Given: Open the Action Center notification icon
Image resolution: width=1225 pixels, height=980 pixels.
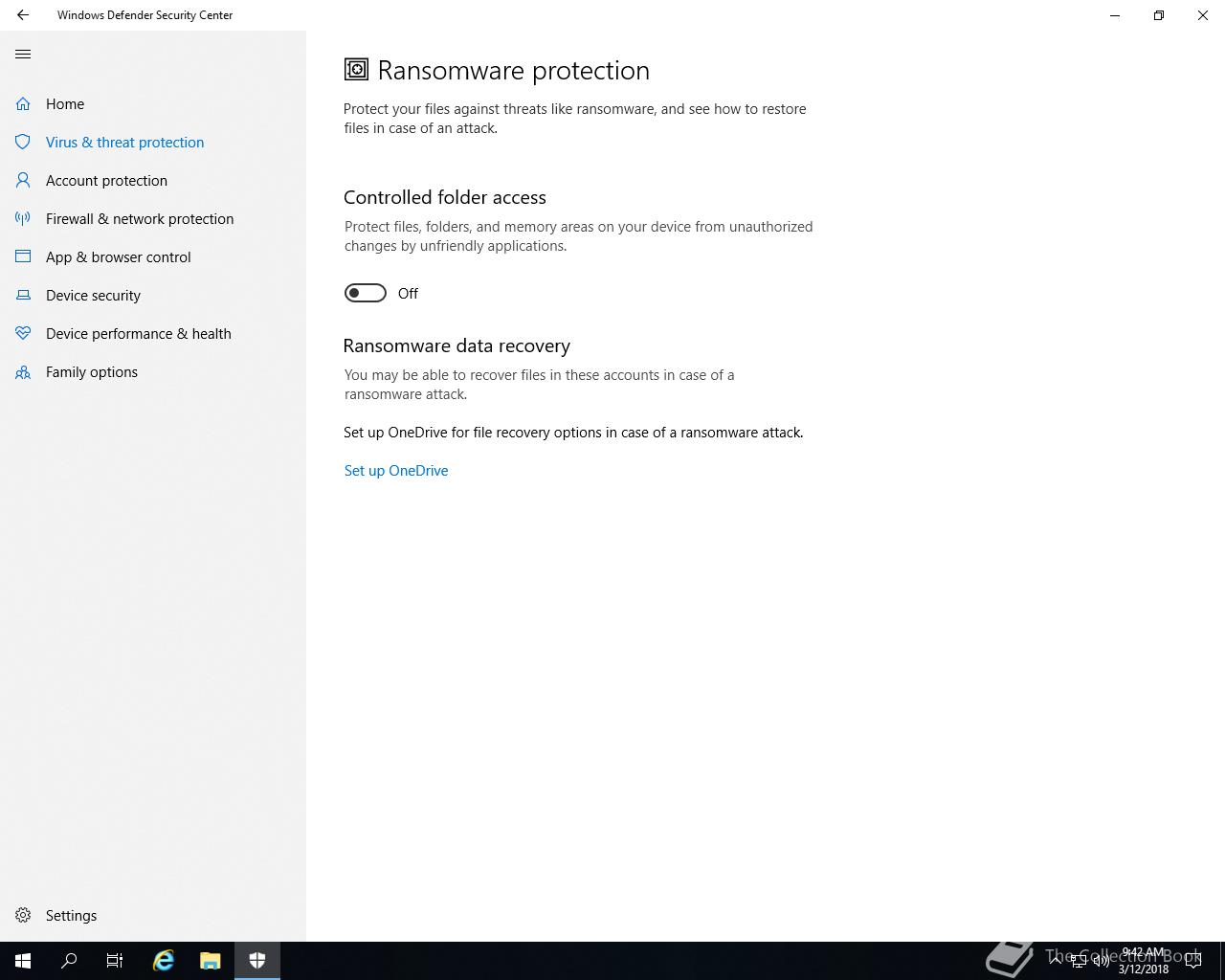Looking at the screenshot, I should 1193,961.
